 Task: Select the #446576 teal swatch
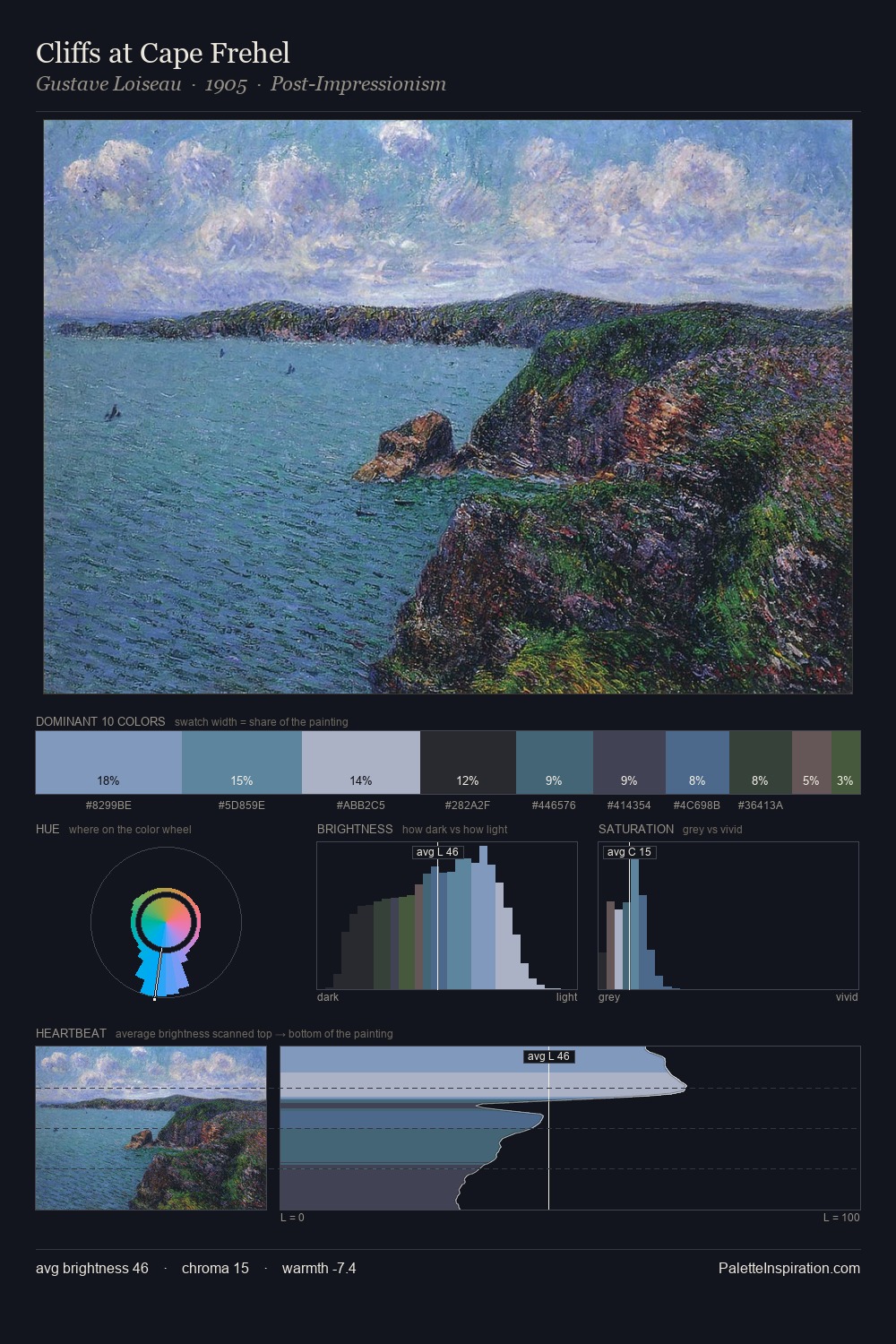pyautogui.click(x=555, y=762)
